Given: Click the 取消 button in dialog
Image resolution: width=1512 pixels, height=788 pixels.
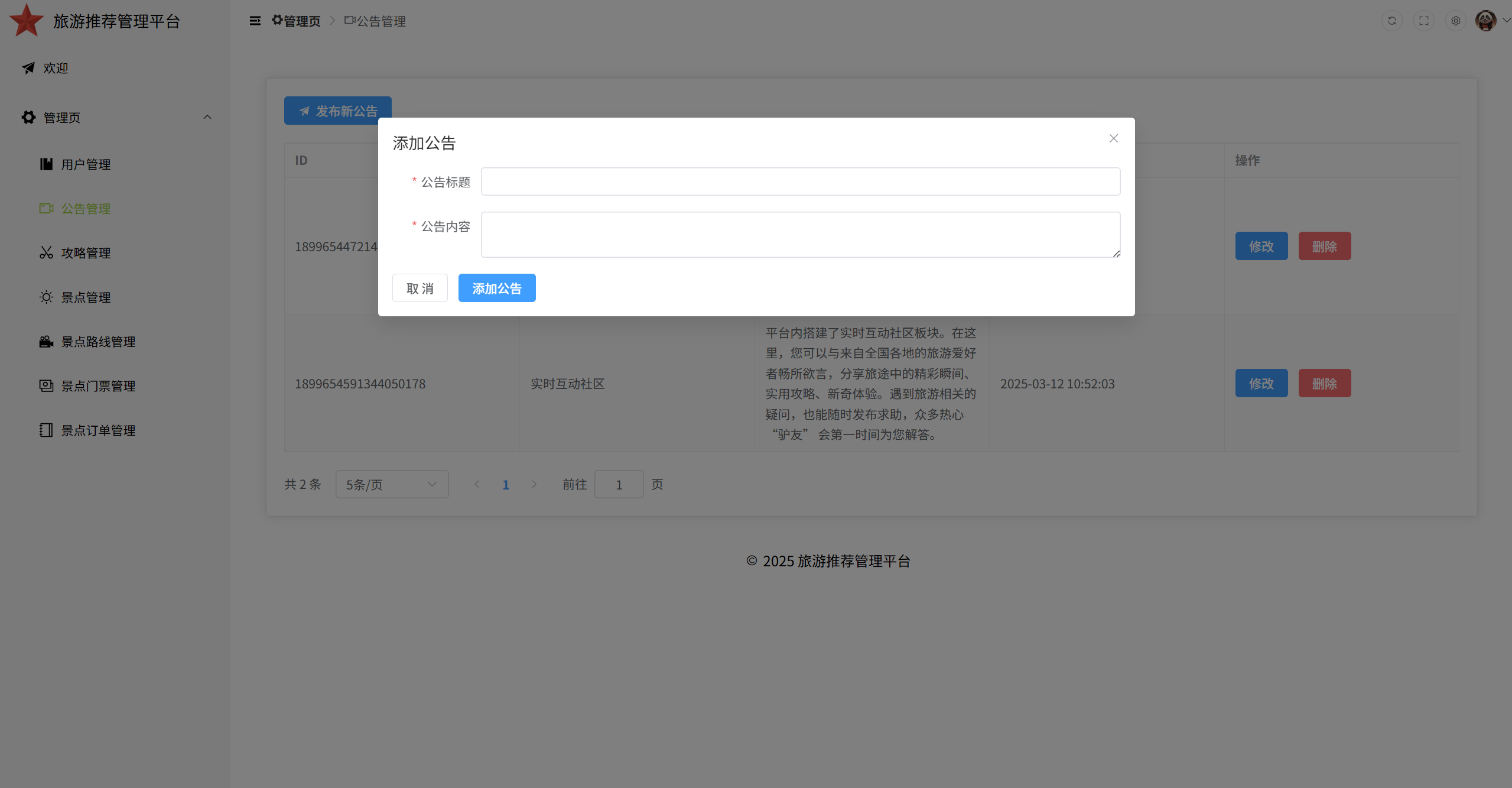Looking at the screenshot, I should point(420,288).
